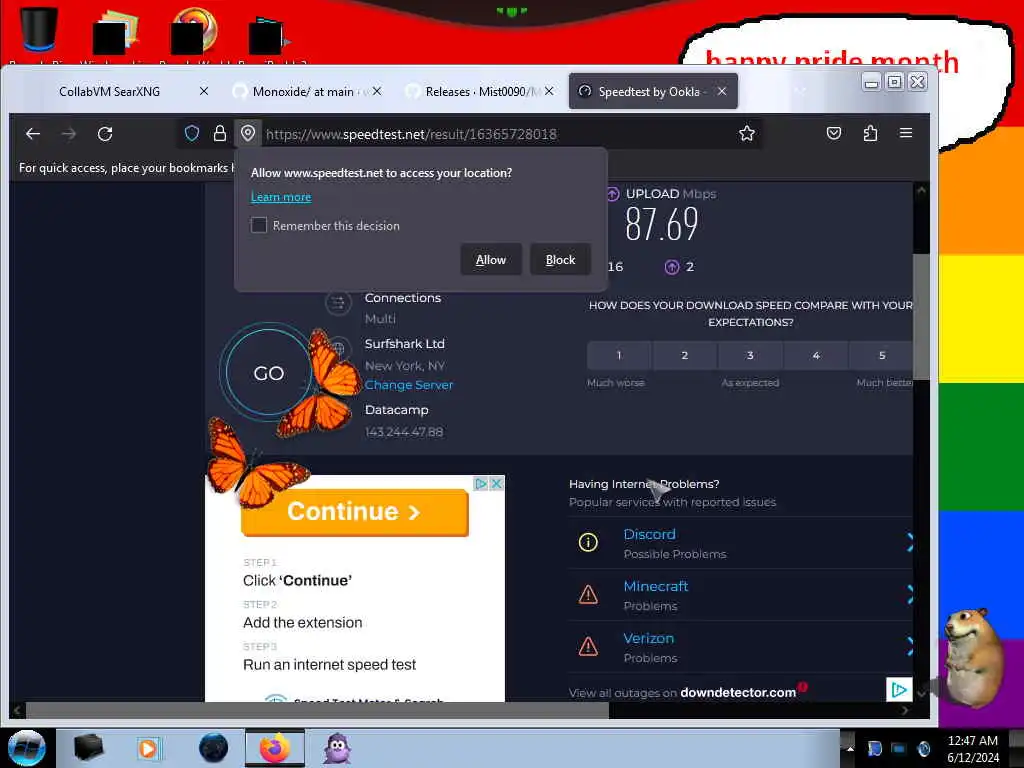Screen dimensions: 1024x768
Task: Click the location permission pin icon
Action: (x=248, y=134)
